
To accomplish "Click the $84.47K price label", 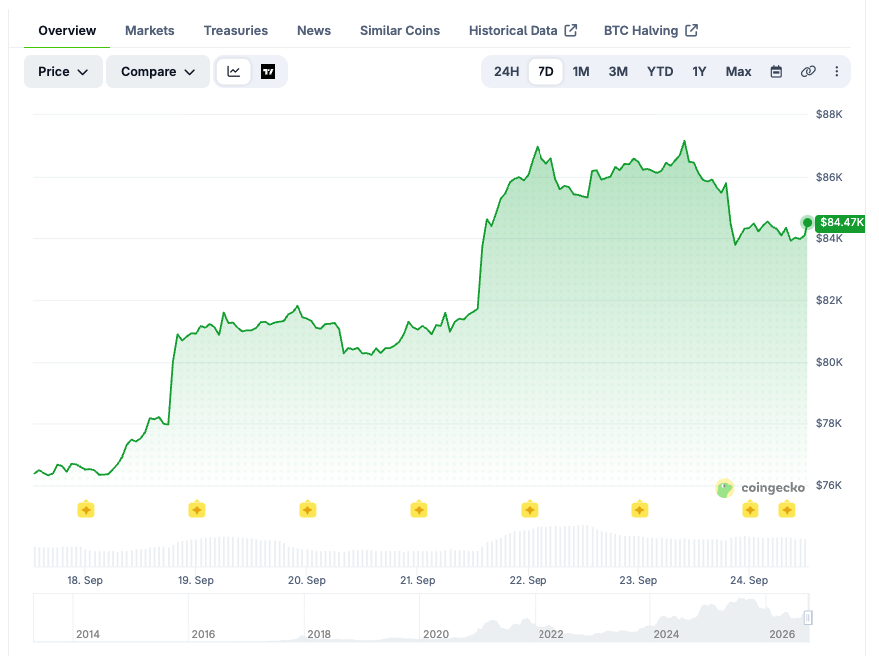I will pos(840,223).
